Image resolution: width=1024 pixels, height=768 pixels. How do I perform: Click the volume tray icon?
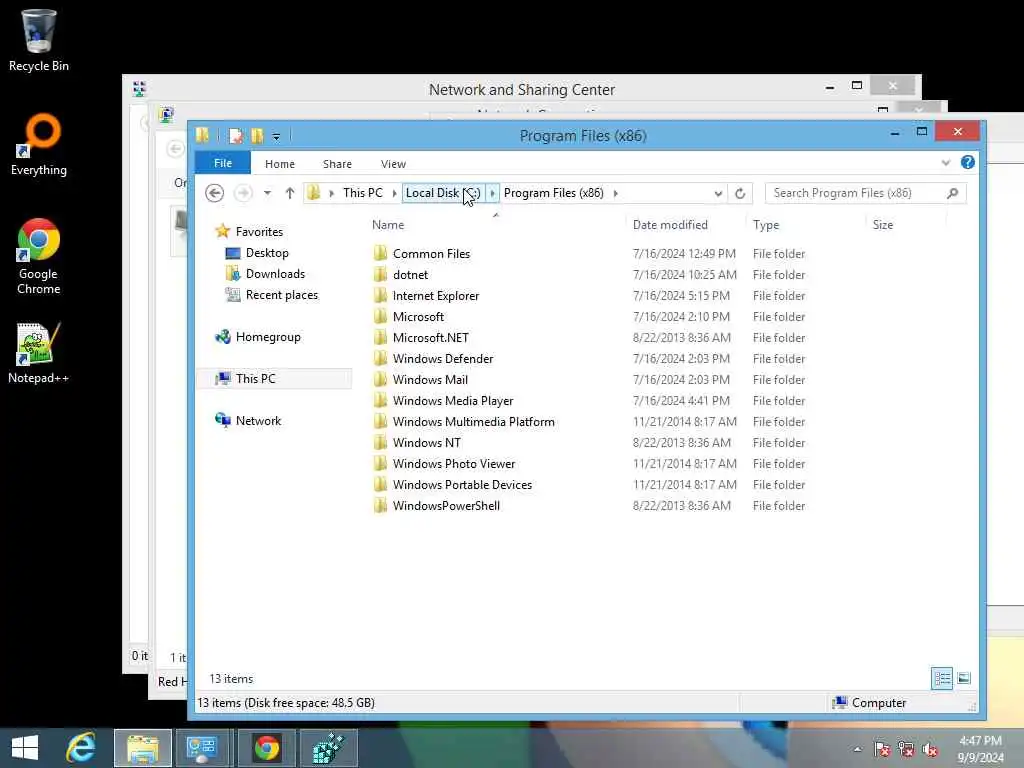pos(931,749)
